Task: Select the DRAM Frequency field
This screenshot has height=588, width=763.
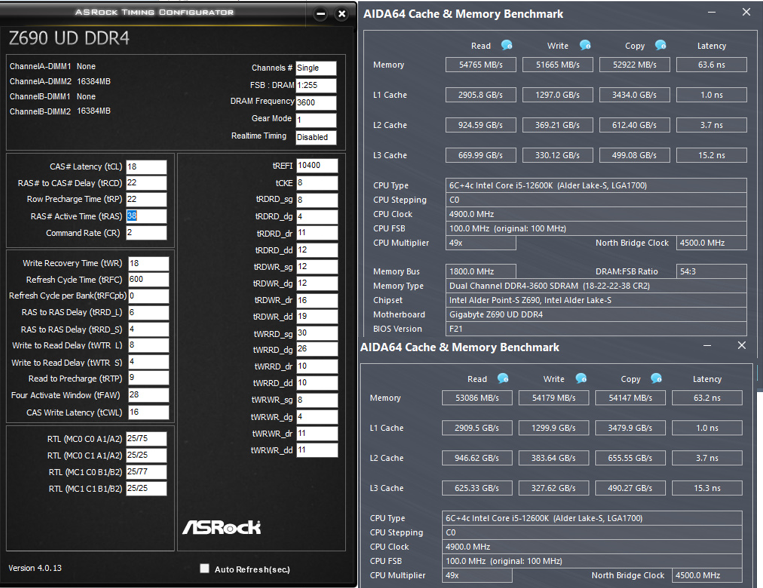Action: pyautogui.click(x=316, y=103)
